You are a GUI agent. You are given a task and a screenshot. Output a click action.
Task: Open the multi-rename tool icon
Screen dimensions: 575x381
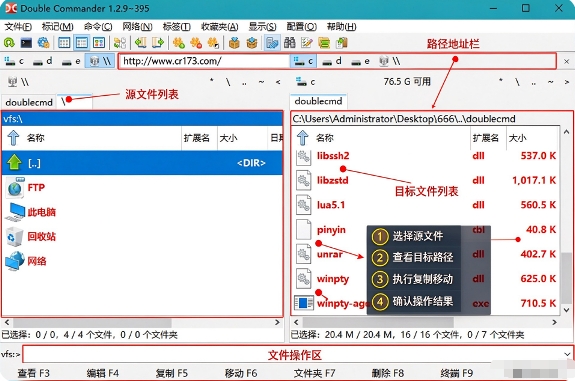click(307, 43)
